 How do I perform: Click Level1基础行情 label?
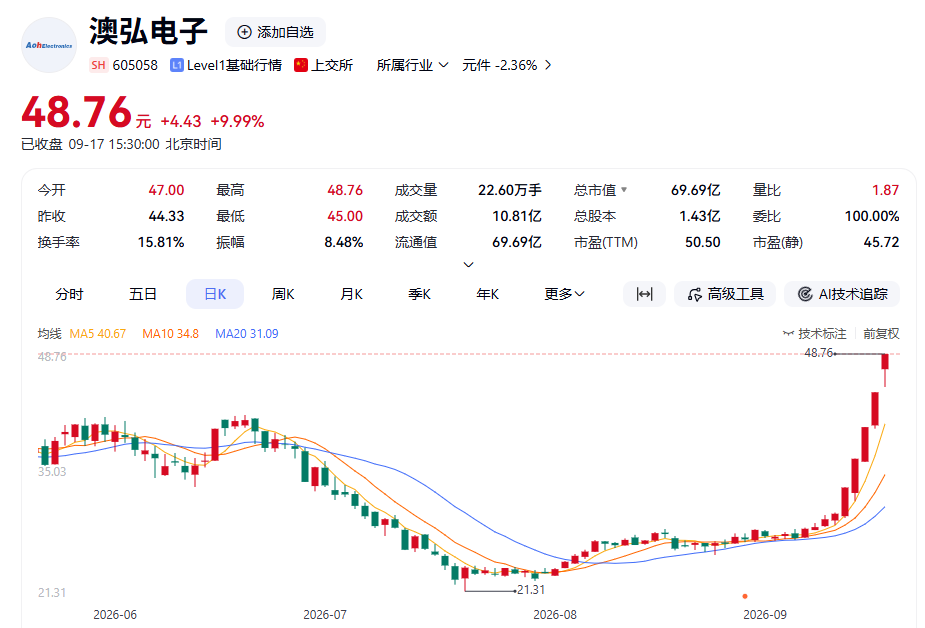[x=234, y=65]
